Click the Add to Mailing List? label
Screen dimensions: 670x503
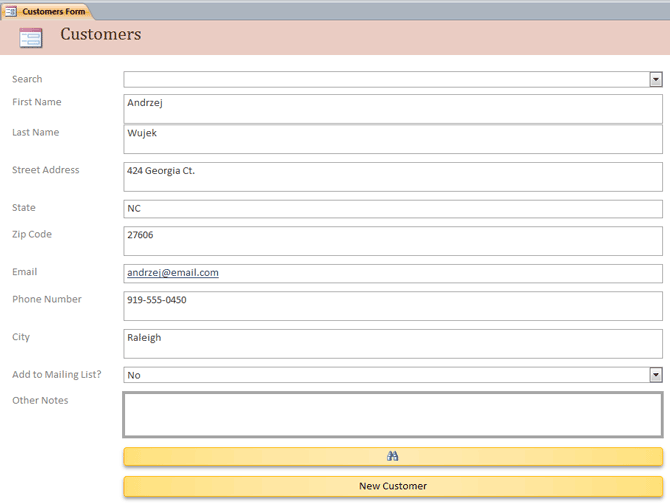(57, 375)
